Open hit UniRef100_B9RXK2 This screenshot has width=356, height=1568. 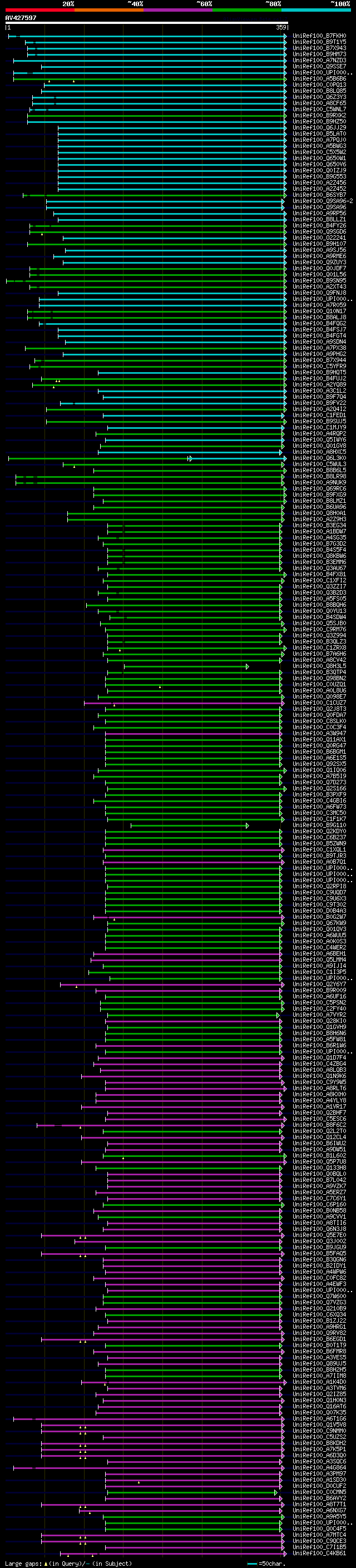click(x=319, y=115)
